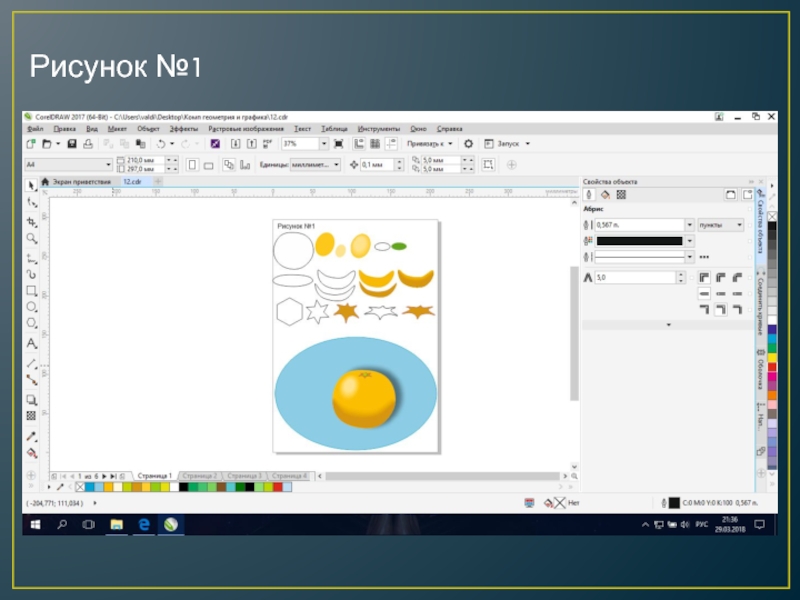Open the Options gear icon in toolbar

[x=468, y=144]
